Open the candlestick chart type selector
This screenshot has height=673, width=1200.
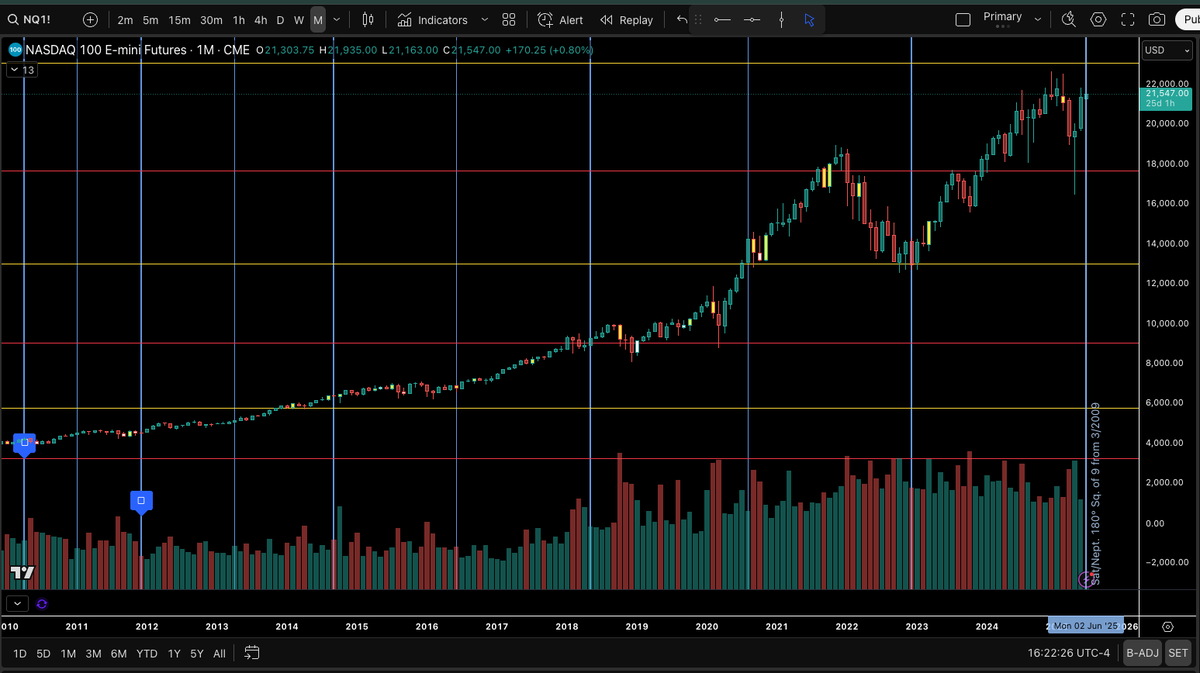pyautogui.click(x=367, y=20)
